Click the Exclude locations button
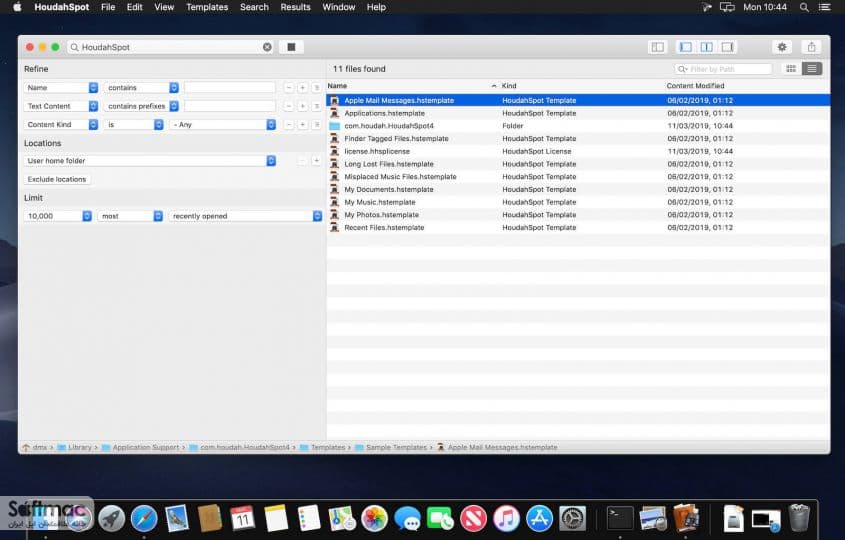The width and height of the screenshot is (845, 540). coord(57,179)
